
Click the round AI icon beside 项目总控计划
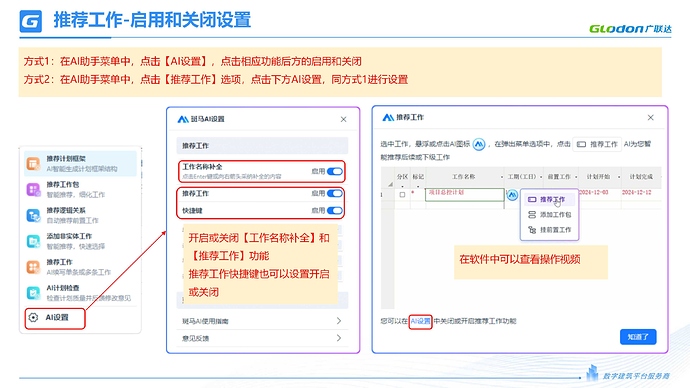click(512, 194)
